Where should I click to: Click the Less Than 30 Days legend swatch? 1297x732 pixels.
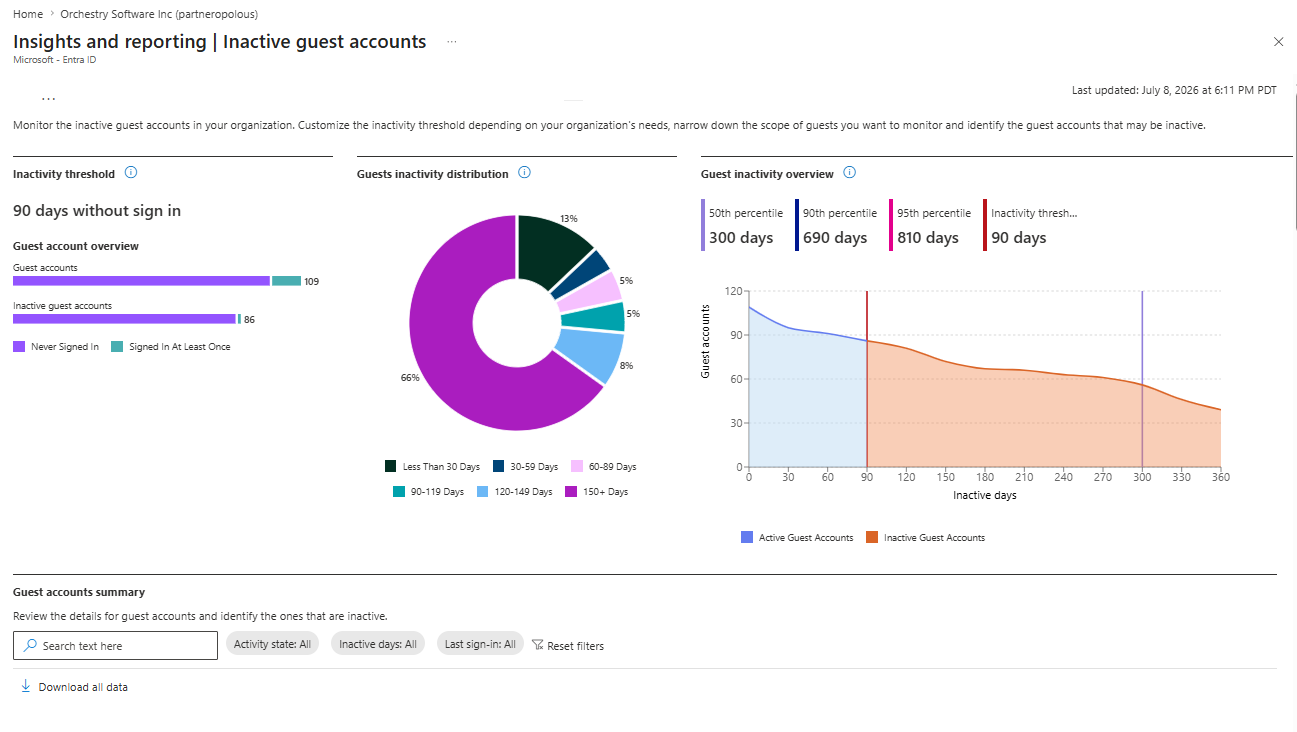[391, 467]
